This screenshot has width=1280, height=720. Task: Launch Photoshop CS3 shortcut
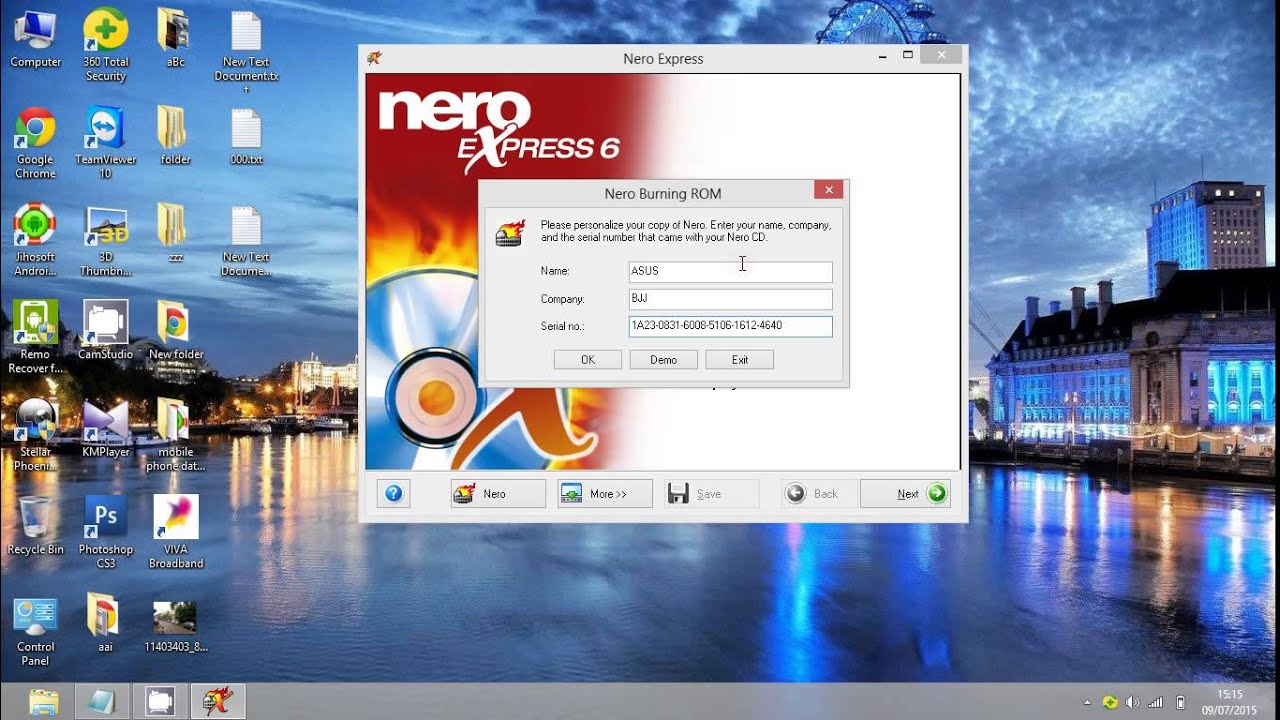pos(105,532)
